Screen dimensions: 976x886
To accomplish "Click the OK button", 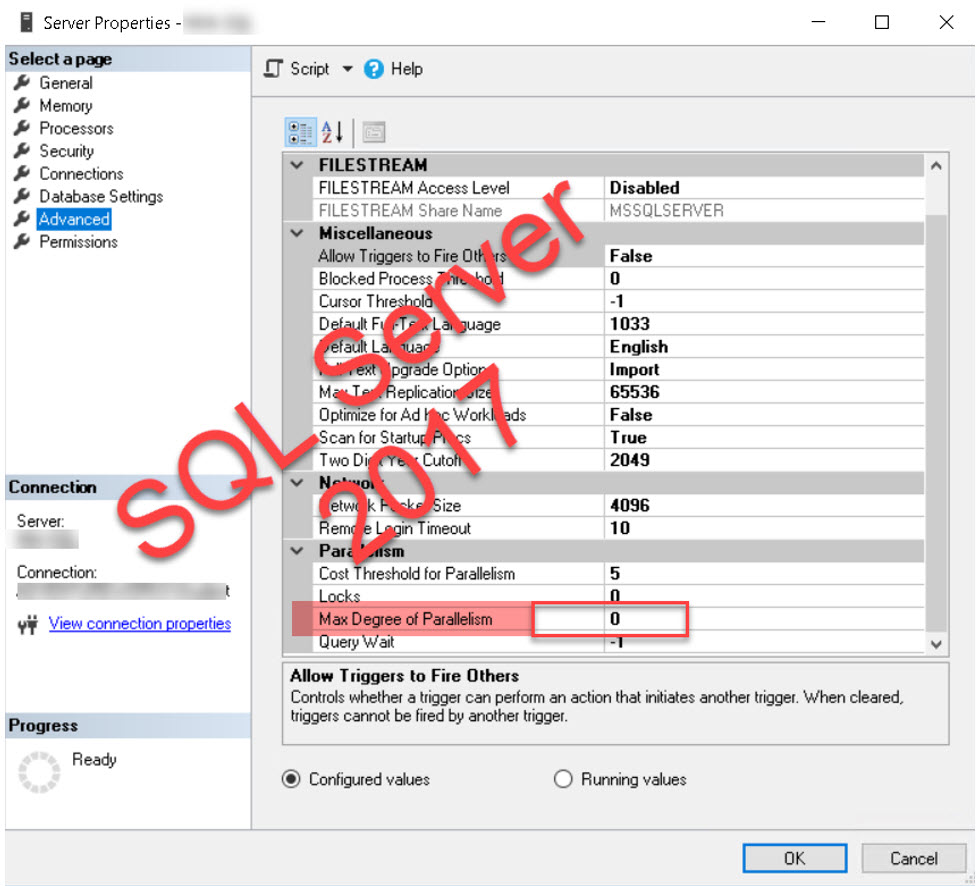I will [x=794, y=858].
